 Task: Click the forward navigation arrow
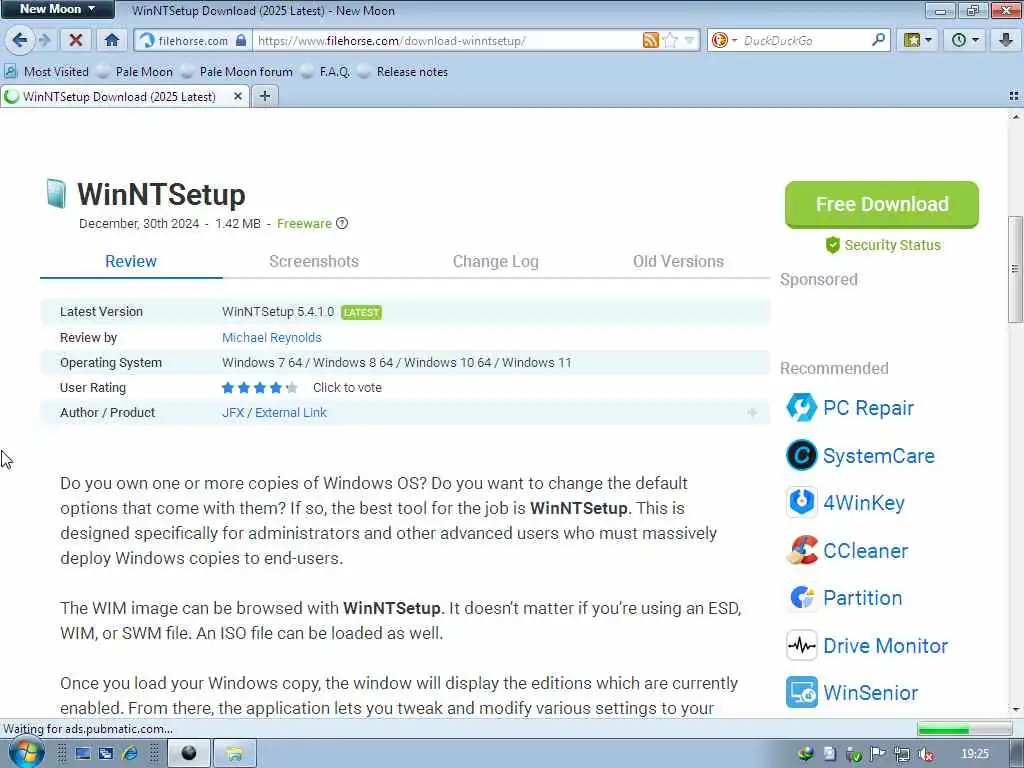coord(44,40)
